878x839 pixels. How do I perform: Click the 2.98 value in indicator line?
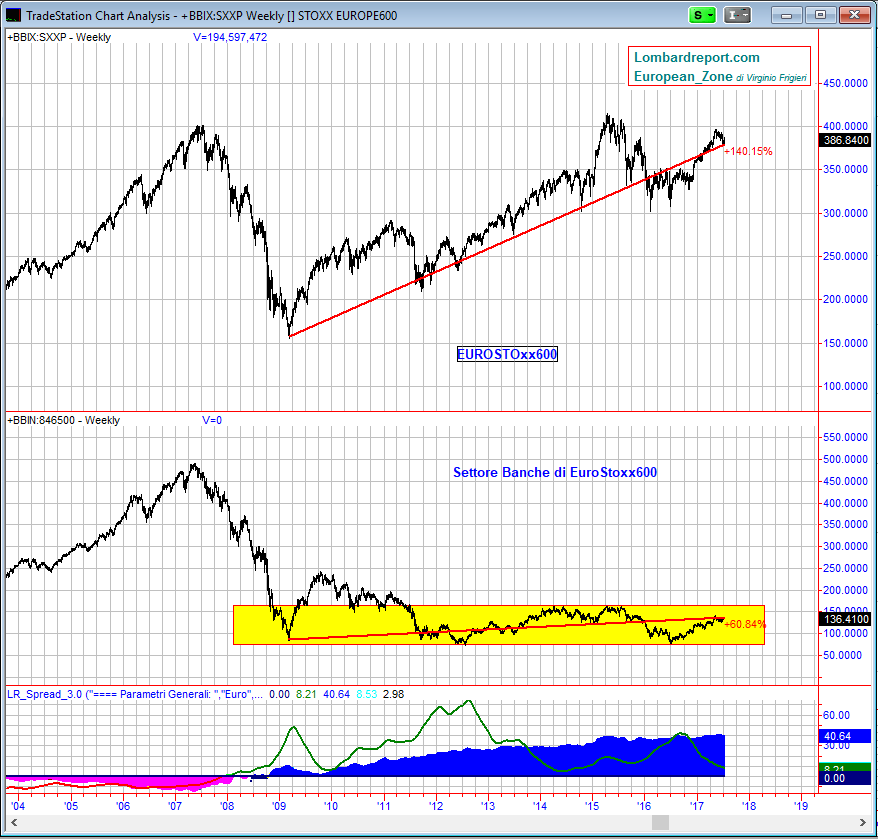click(x=394, y=694)
